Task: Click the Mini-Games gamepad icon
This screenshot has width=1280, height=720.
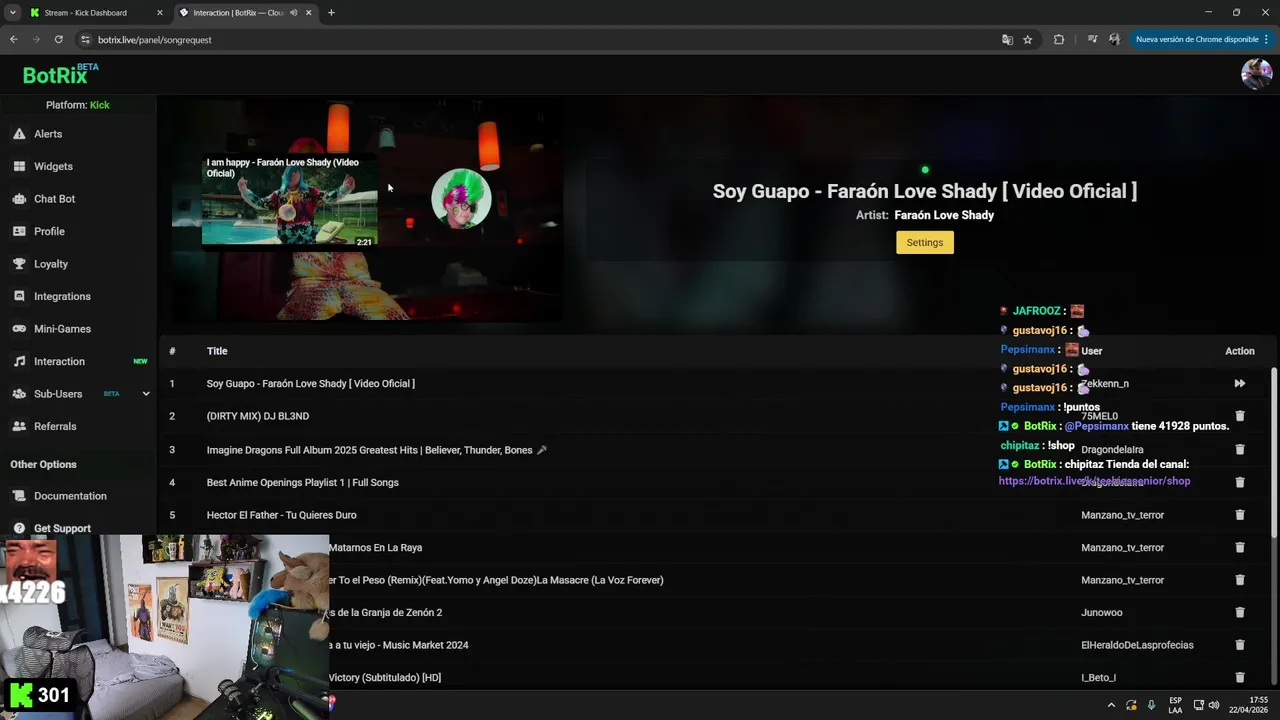Action: coord(19,329)
